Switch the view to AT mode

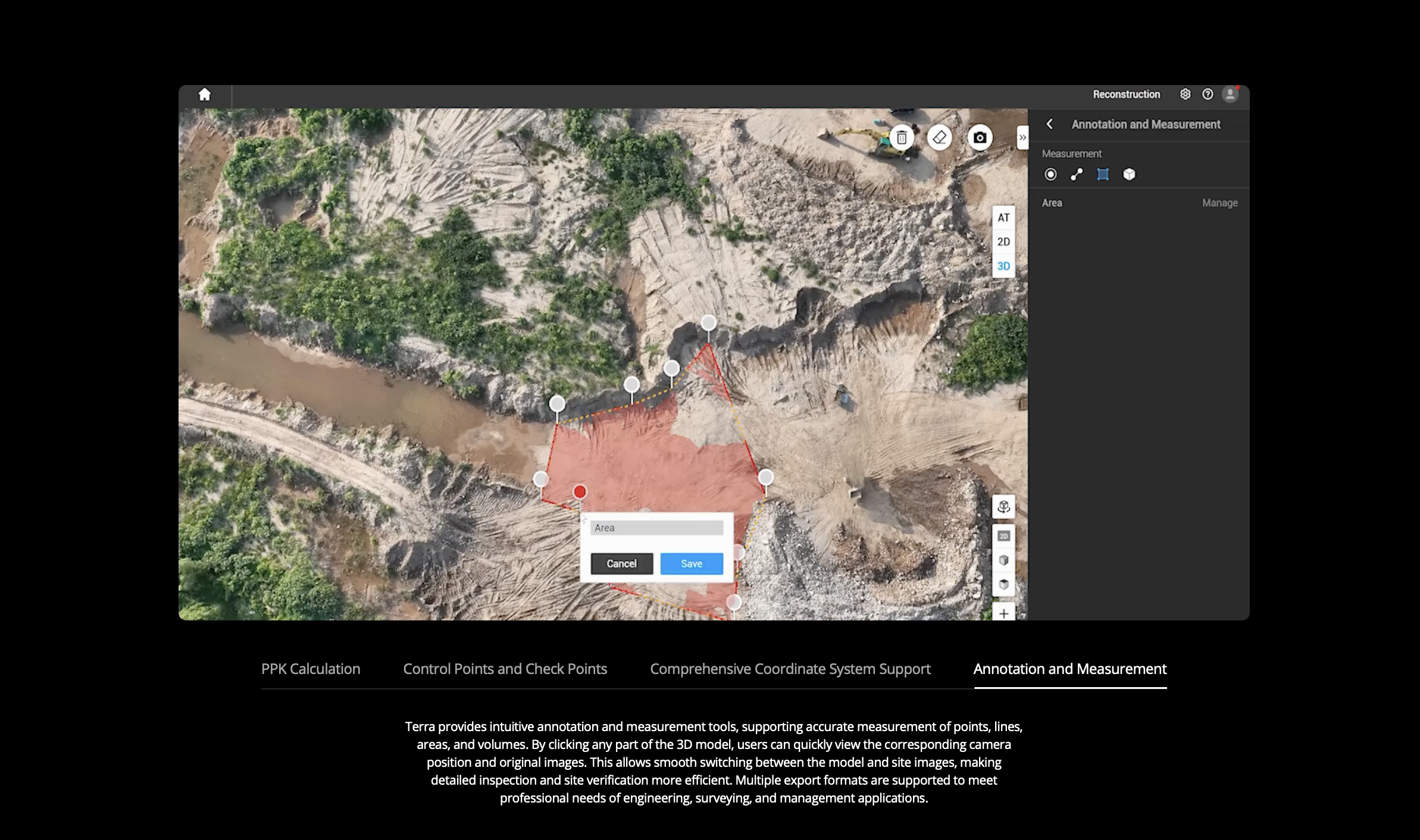[x=1003, y=218]
